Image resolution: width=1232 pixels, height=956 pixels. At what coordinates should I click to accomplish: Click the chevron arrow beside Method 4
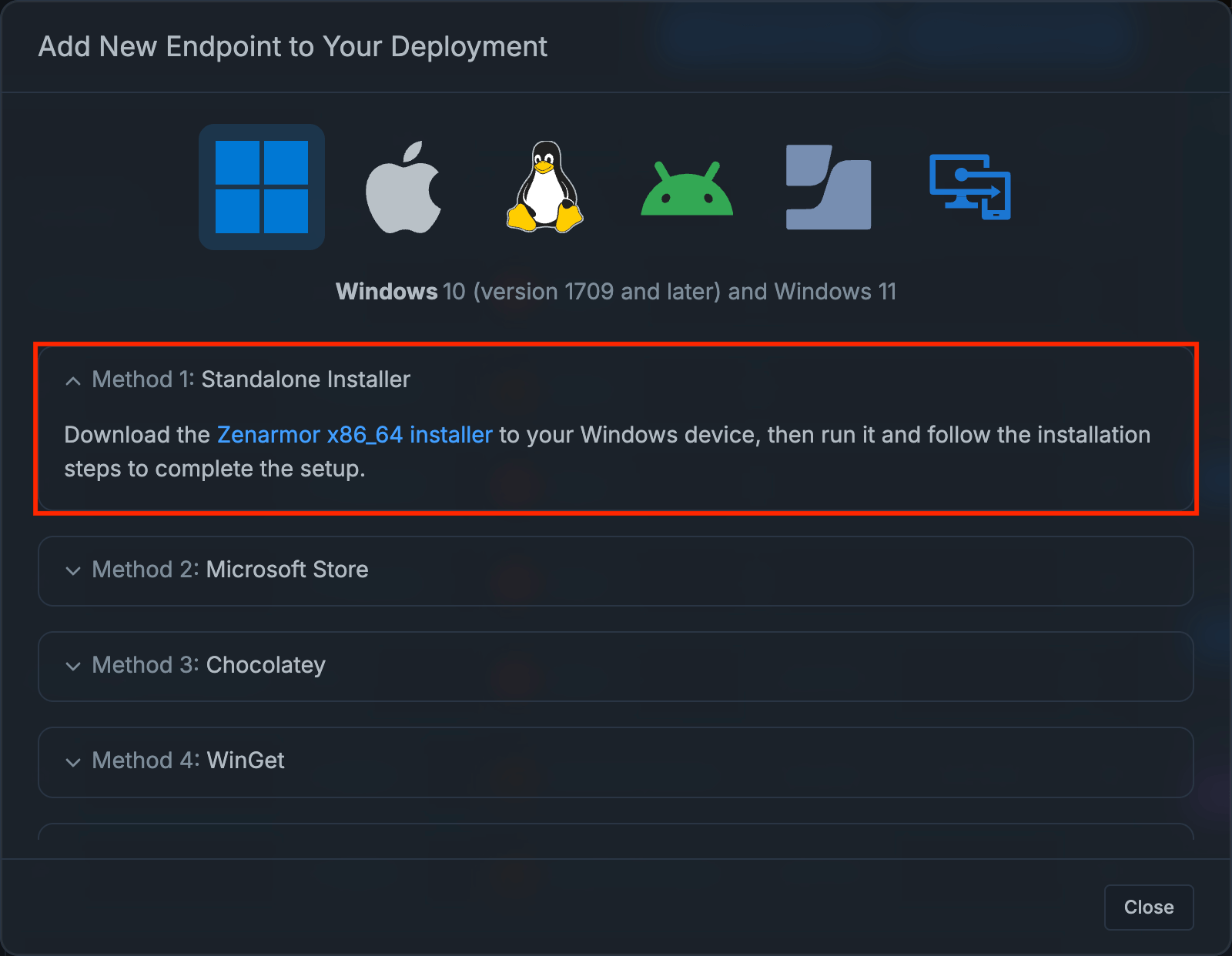coord(73,762)
